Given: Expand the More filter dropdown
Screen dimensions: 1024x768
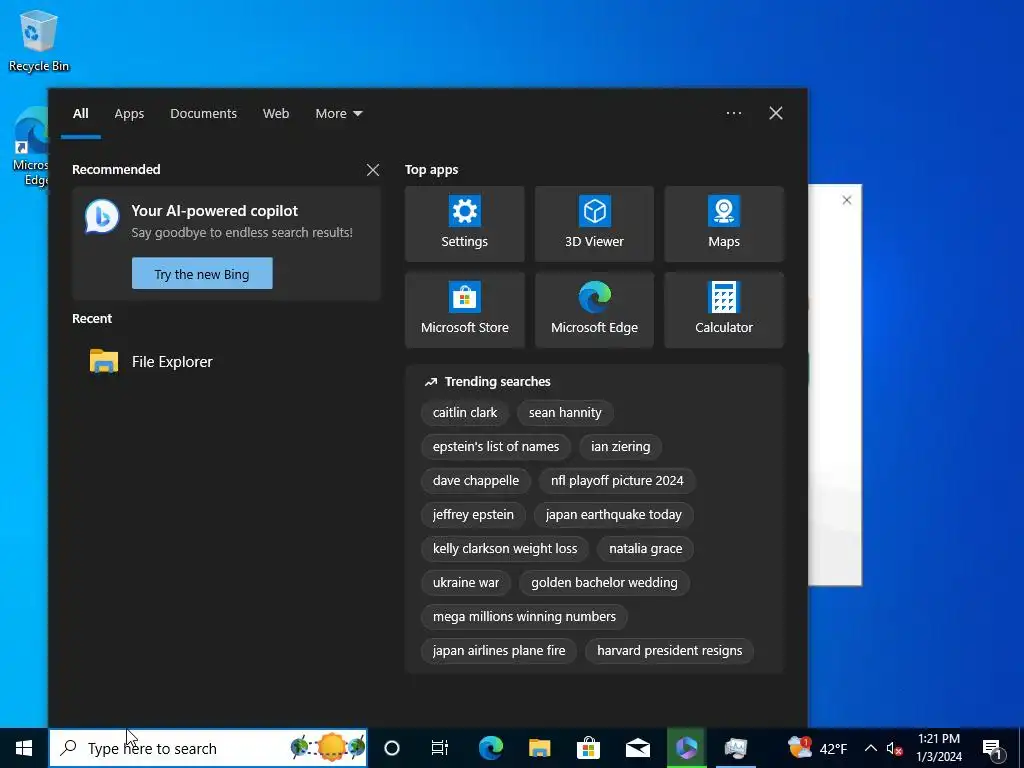Looking at the screenshot, I should coord(338,114).
